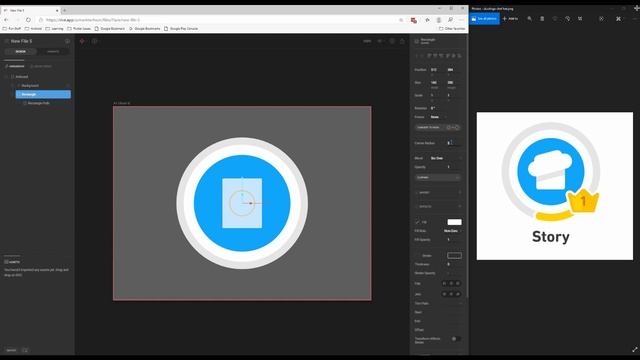Select the third stroke Join option

[x=458, y=294]
